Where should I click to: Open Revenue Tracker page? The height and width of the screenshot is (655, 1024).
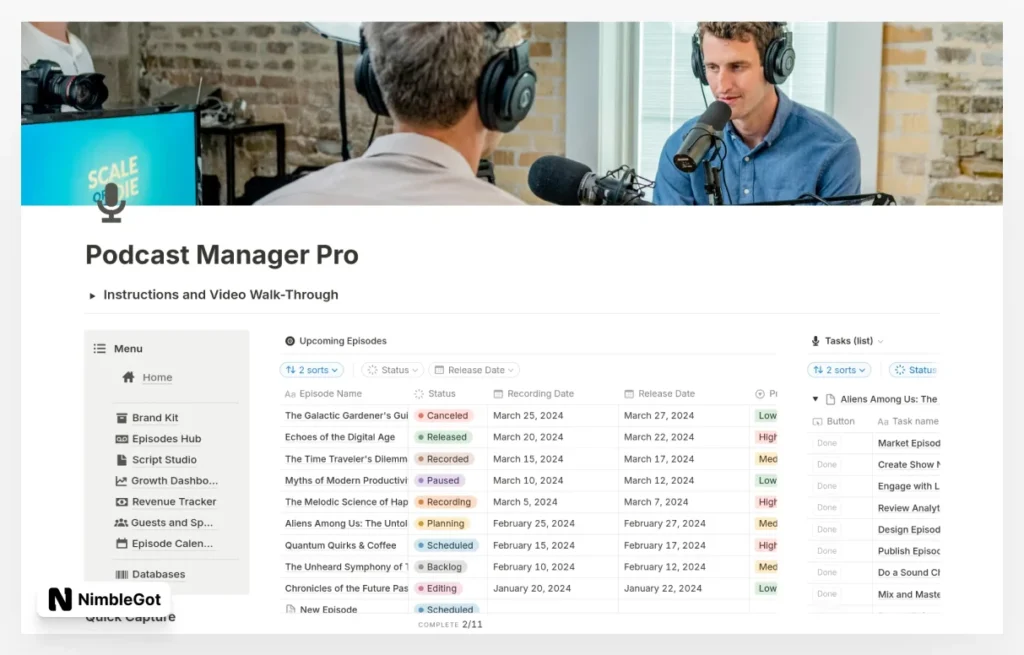[174, 502]
